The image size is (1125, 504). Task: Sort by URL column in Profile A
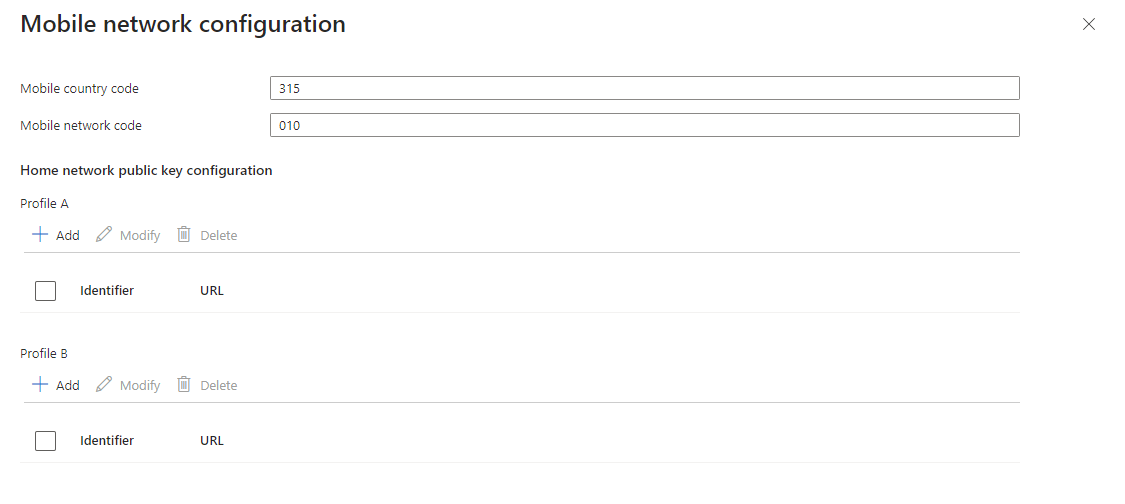(212, 291)
